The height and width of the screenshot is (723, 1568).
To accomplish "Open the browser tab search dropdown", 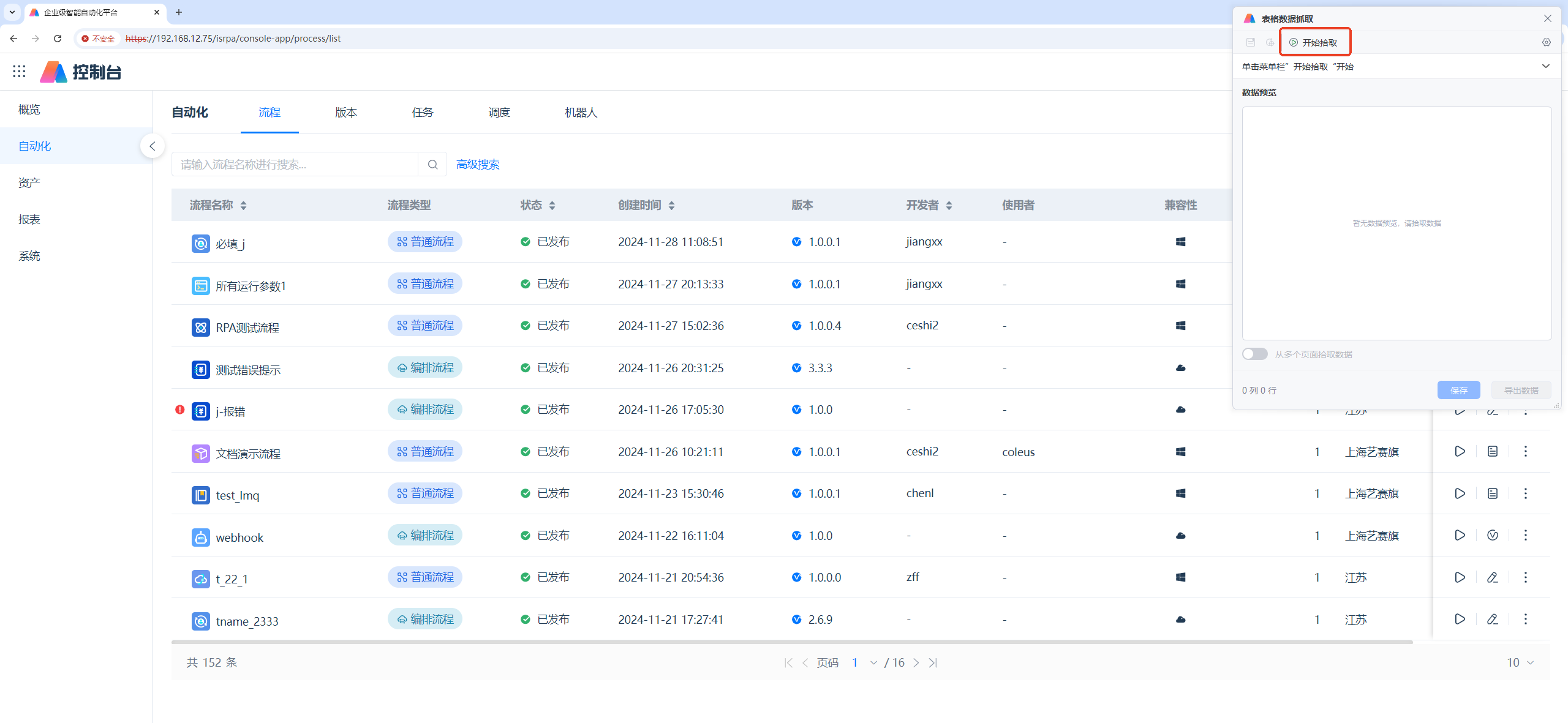I will pyautogui.click(x=12, y=12).
